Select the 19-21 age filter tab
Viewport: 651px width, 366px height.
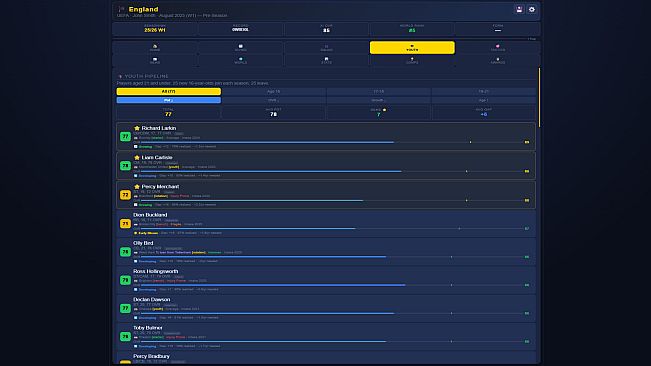[x=484, y=91]
